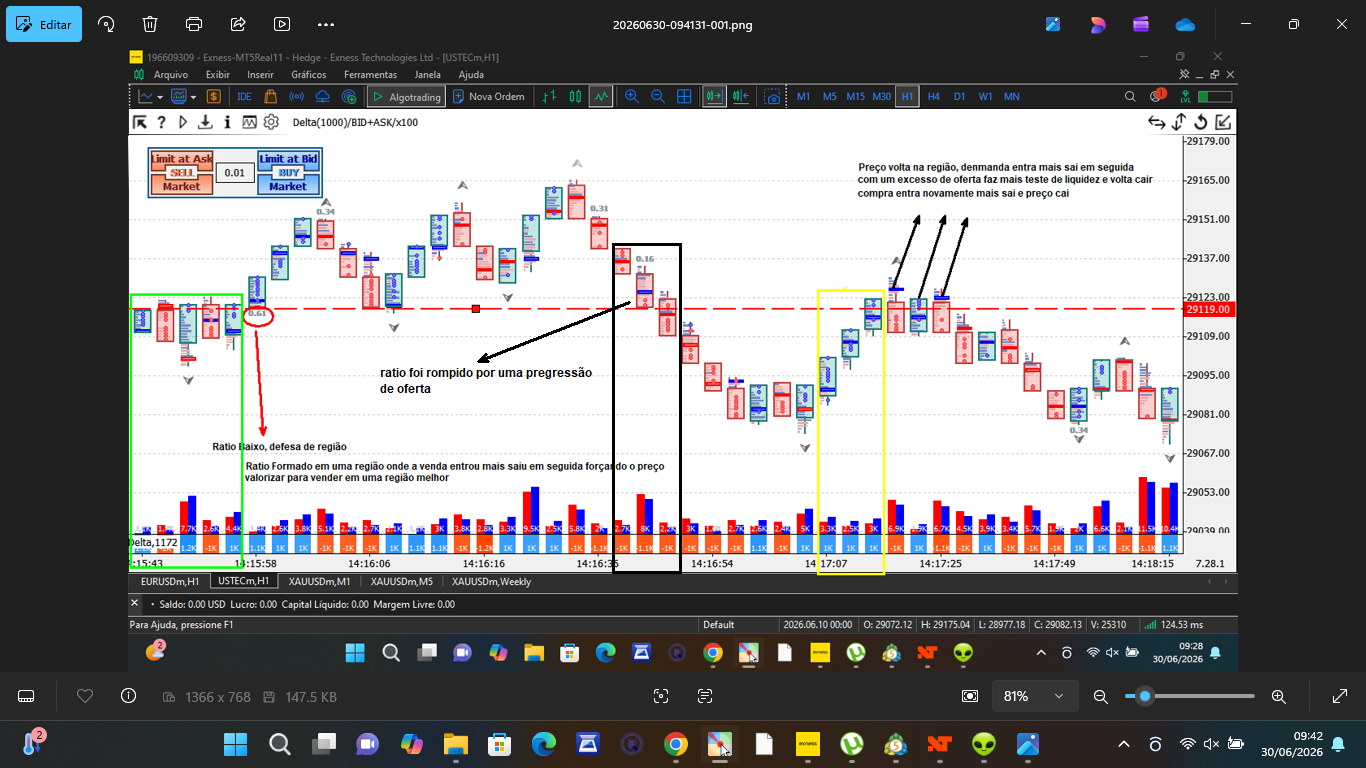Click the Editar button
Screen dimensions: 1366x768
pyautogui.click(x=44, y=24)
